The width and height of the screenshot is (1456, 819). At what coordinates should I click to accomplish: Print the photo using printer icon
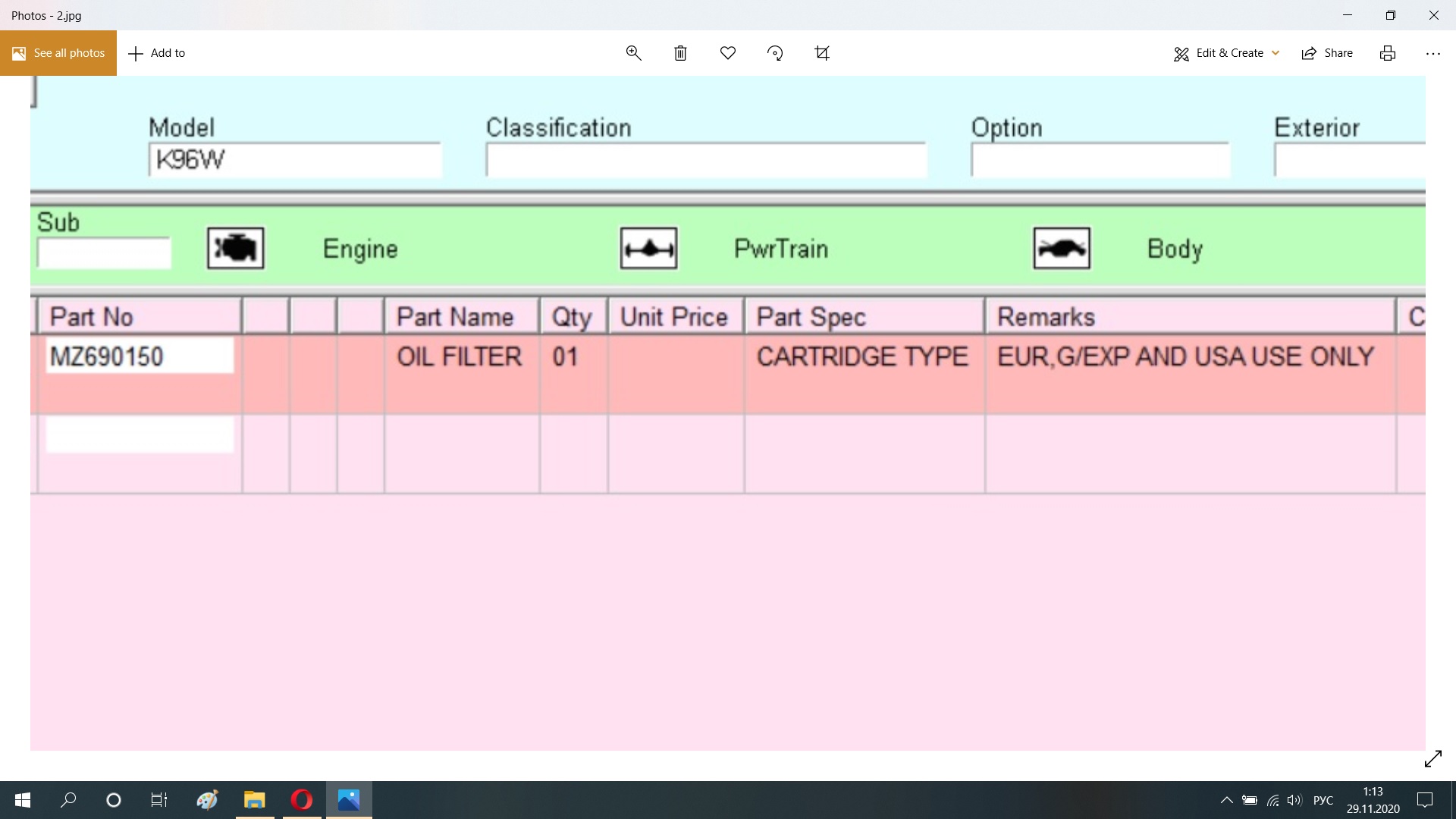(x=1388, y=53)
